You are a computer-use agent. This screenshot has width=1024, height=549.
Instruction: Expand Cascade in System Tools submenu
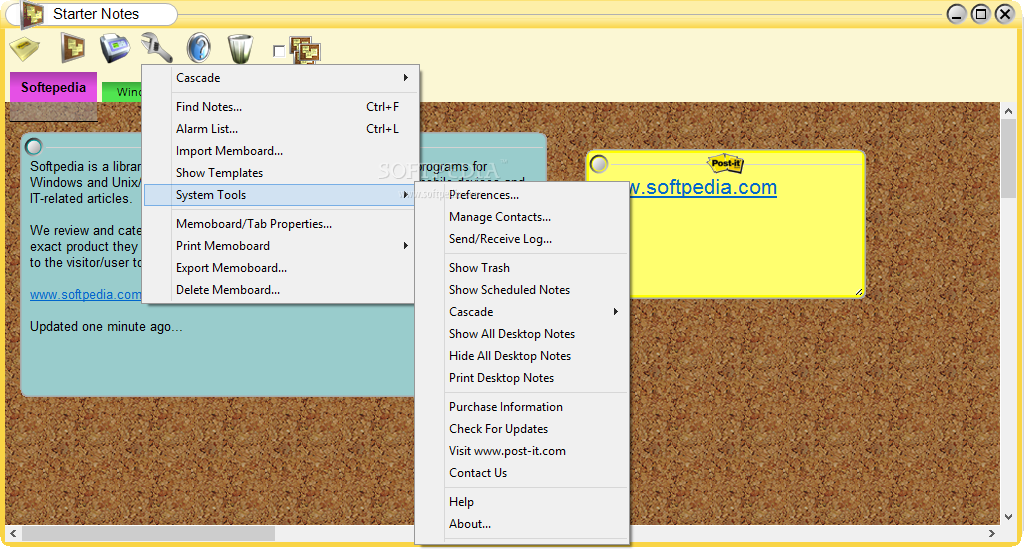coord(615,311)
